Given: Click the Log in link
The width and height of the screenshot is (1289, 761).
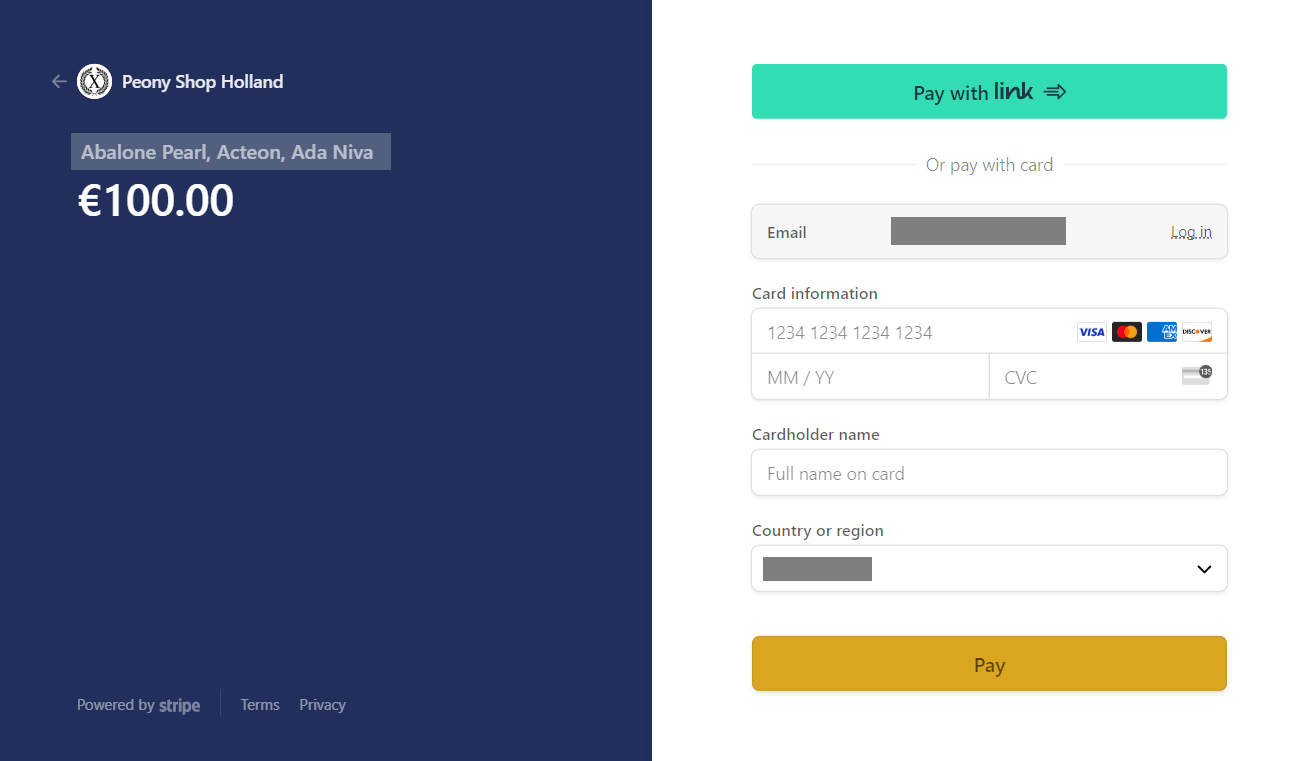Looking at the screenshot, I should click(1191, 232).
